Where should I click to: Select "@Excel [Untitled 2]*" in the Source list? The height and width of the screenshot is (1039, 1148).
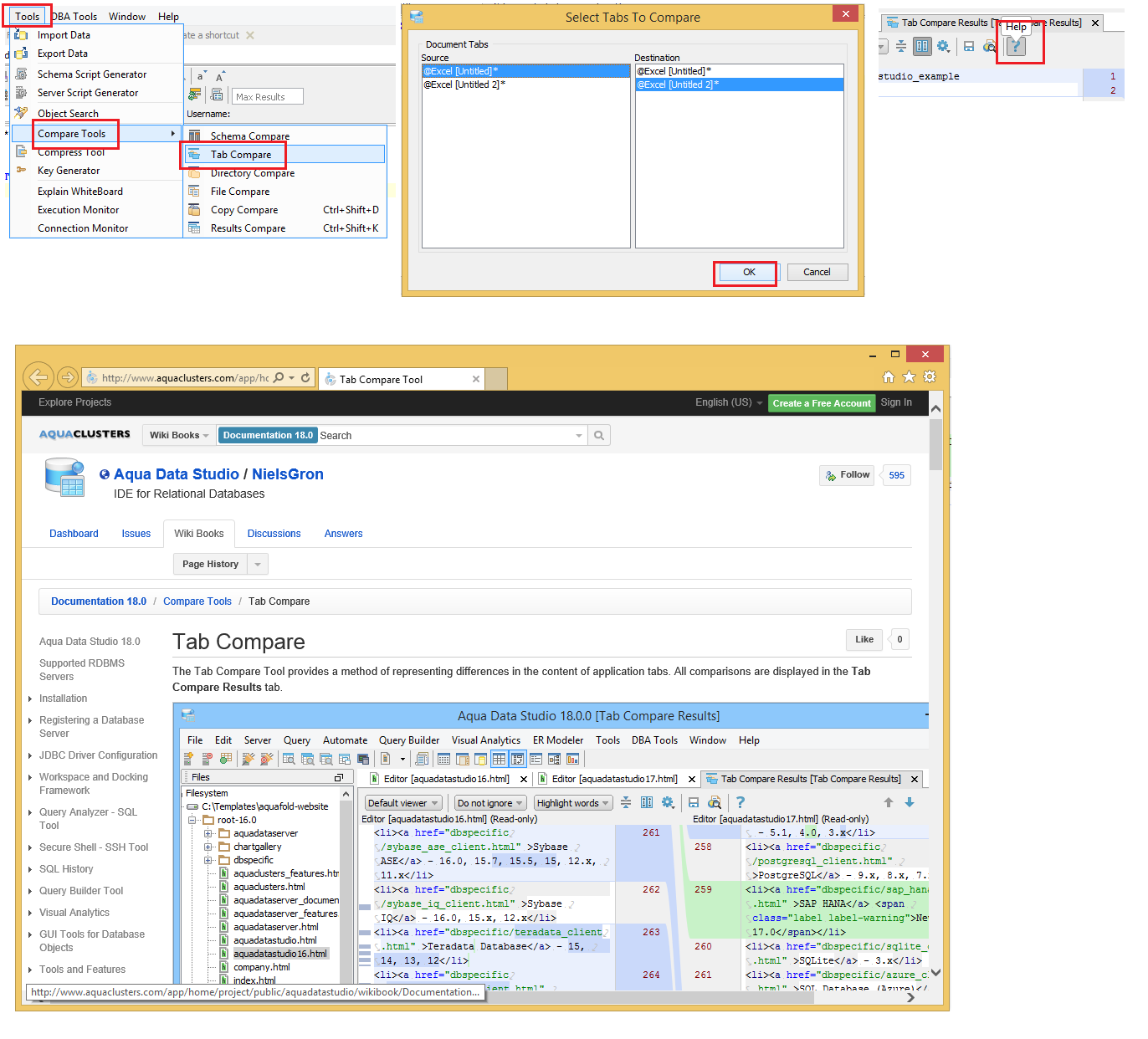[526, 84]
